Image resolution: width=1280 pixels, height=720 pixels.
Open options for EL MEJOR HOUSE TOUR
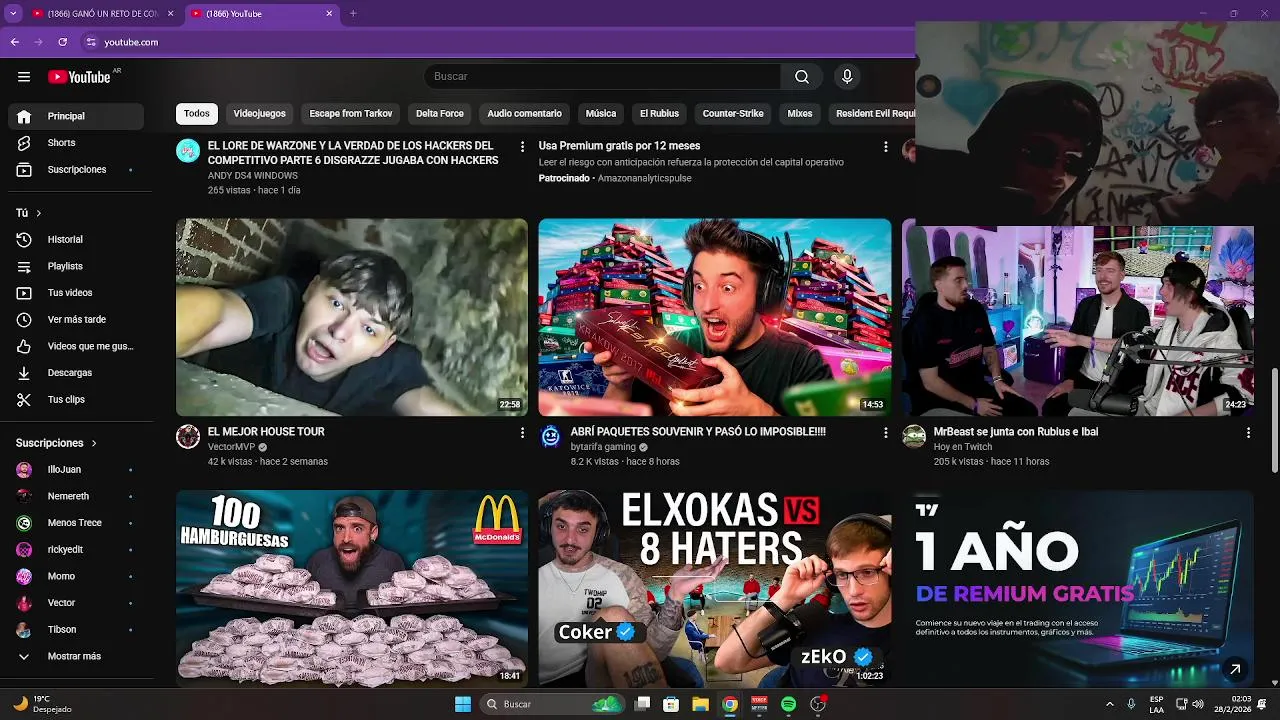(522, 433)
